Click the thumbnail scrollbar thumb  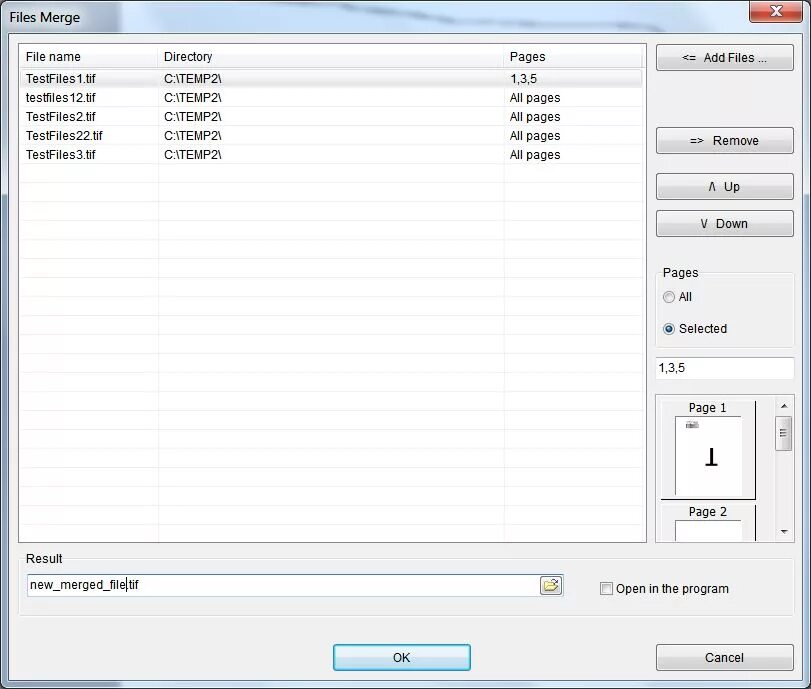784,433
